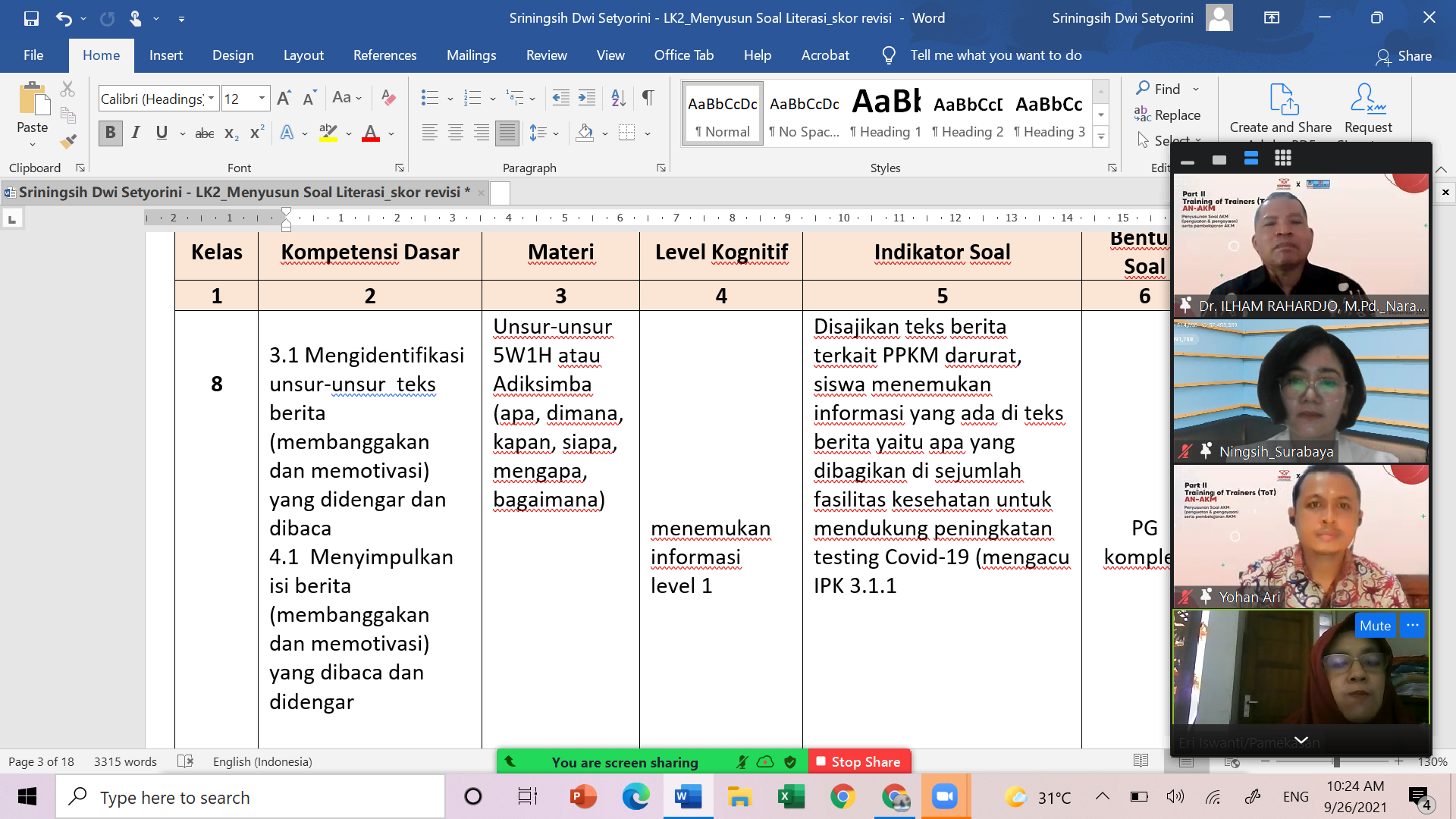Activate the Format Painter brush

(67, 141)
